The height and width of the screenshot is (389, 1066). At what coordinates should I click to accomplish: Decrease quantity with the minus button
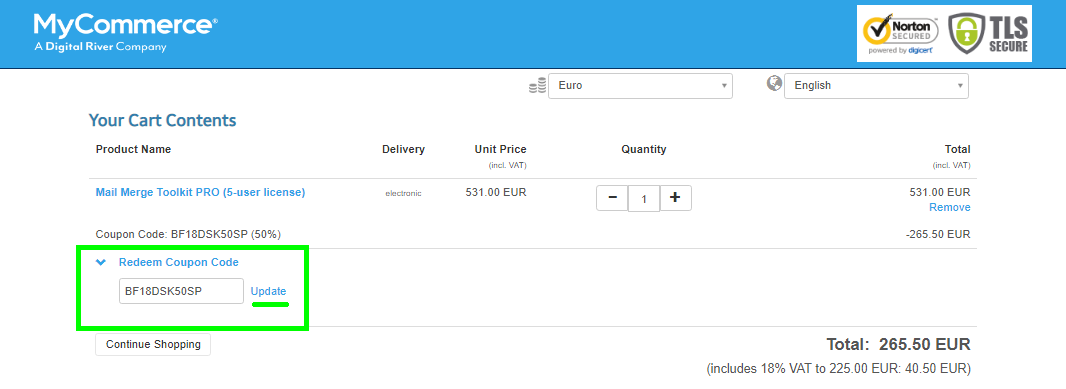point(612,198)
